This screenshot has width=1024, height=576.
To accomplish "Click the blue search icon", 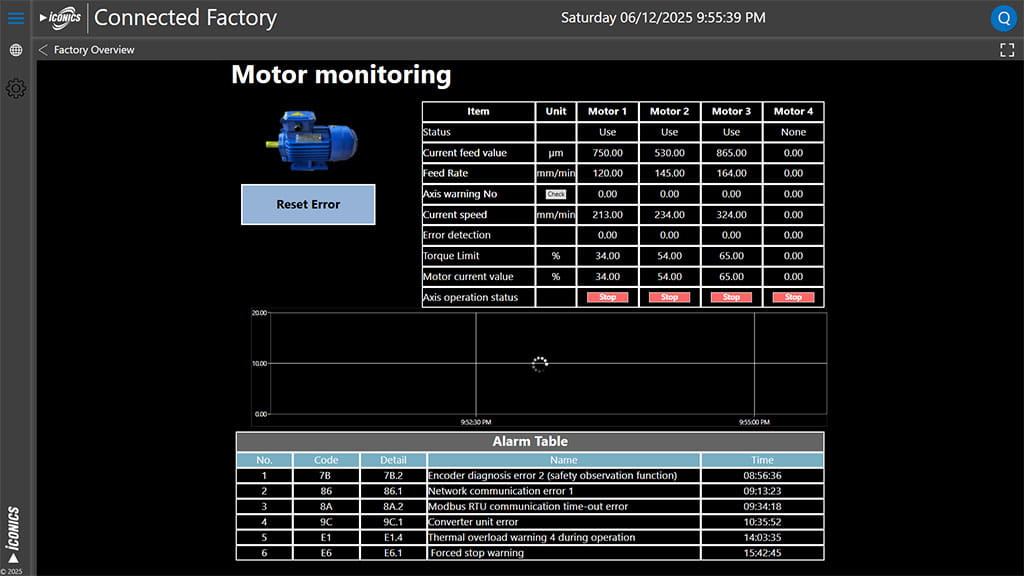I will [x=1003, y=18].
